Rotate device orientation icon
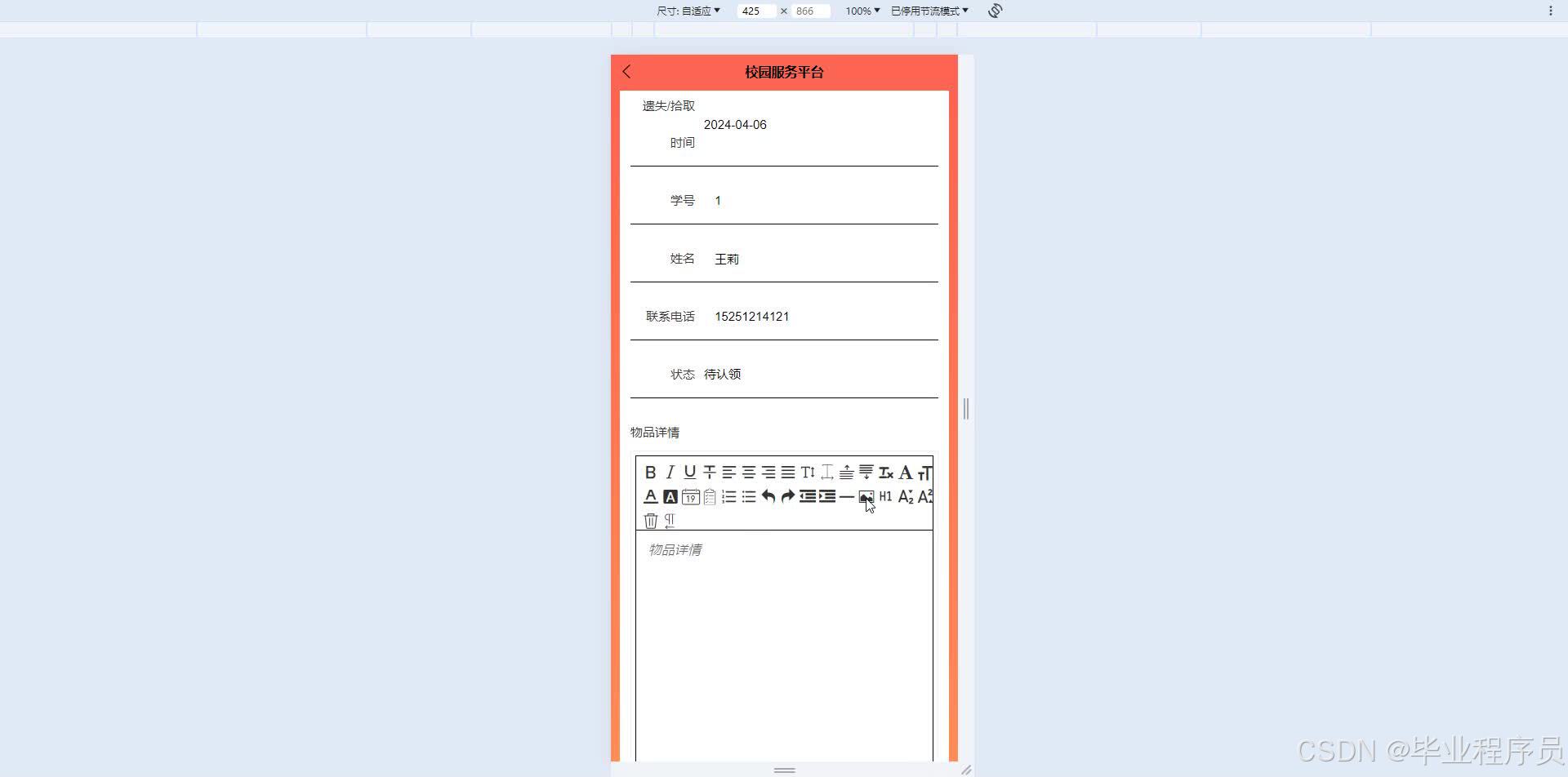1568x777 pixels. click(x=995, y=11)
